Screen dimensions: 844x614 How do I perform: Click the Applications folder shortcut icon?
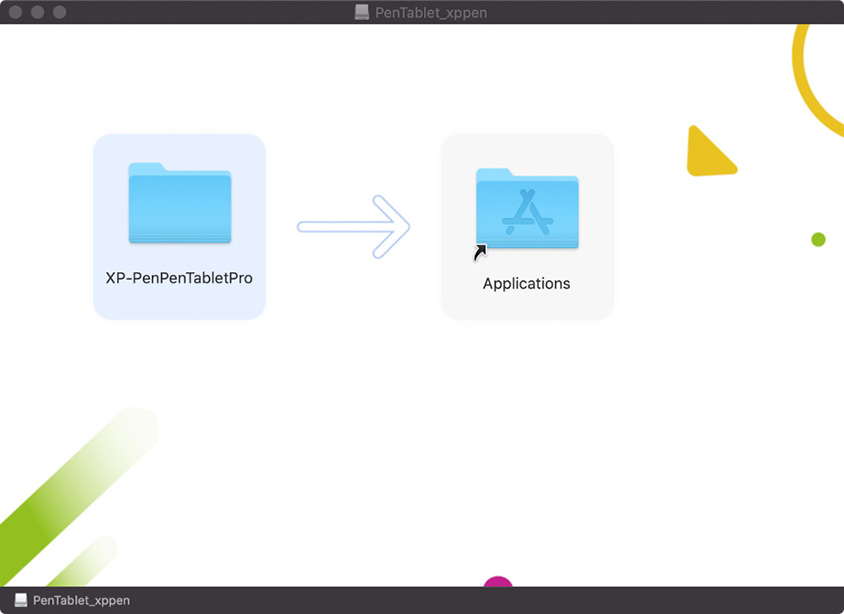(x=527, y=210)
